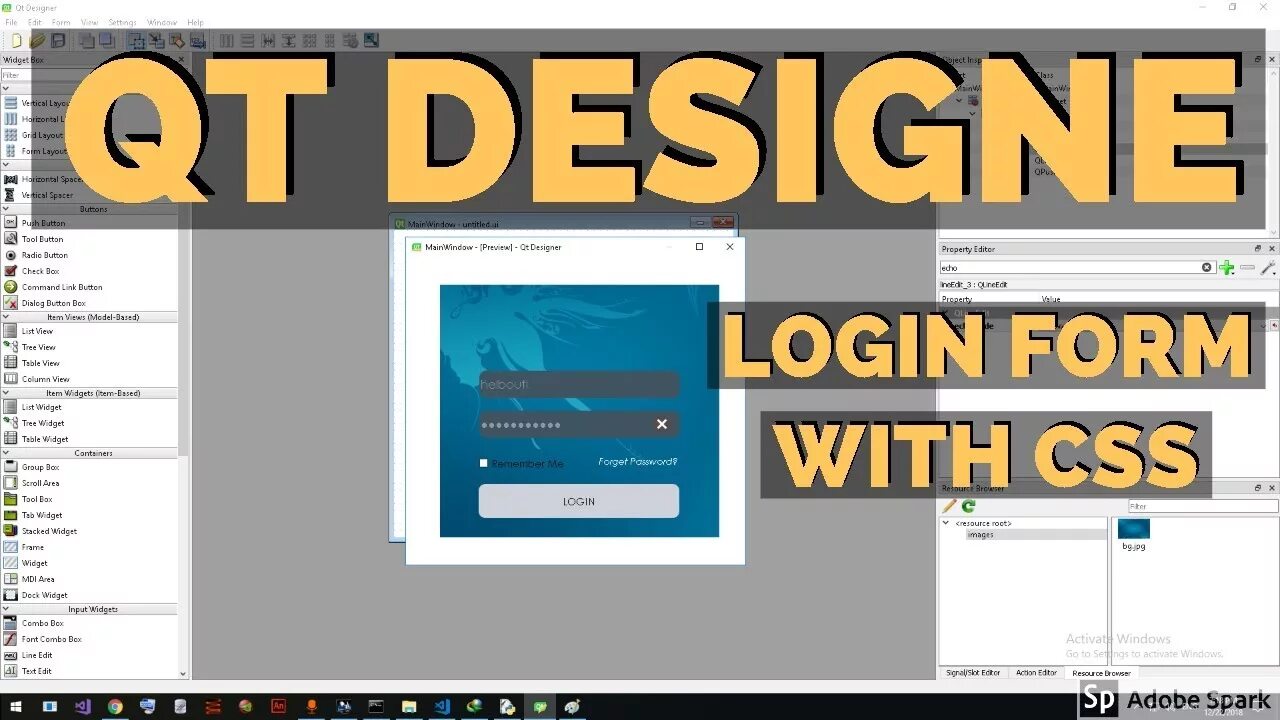
Task: Select the Edit Signals/Slots mode toolbar icon
Action: (157, 41)
